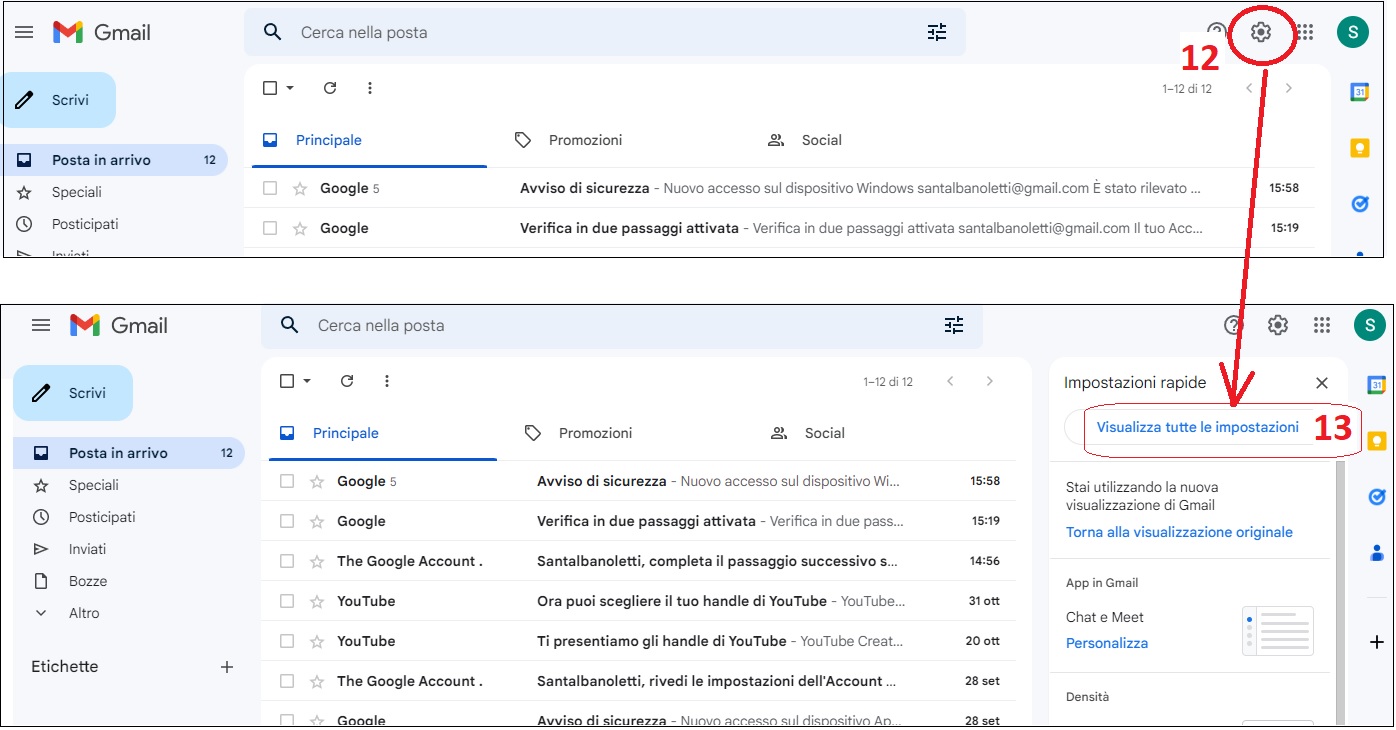This screenshot has width=1396, height=730.
Task: Open the three-dot More menu in lower Gmail window
Action: tap(387, 381)
